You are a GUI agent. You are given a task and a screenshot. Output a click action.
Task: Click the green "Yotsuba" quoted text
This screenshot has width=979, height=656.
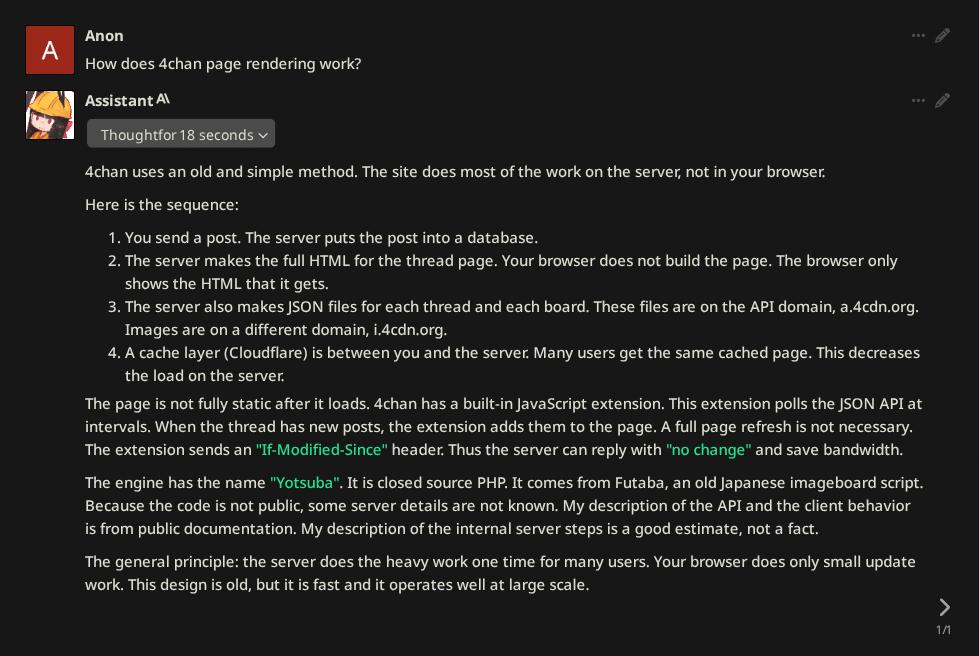click(305, 482)
